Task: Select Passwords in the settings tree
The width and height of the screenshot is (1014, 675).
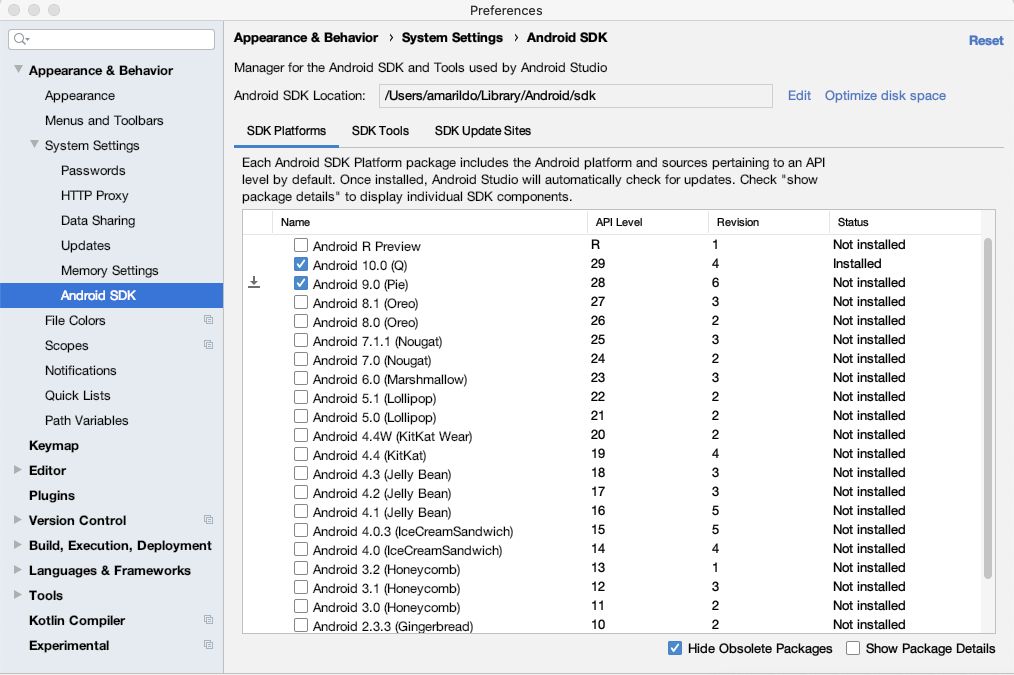Action: [x=93, y=170]
